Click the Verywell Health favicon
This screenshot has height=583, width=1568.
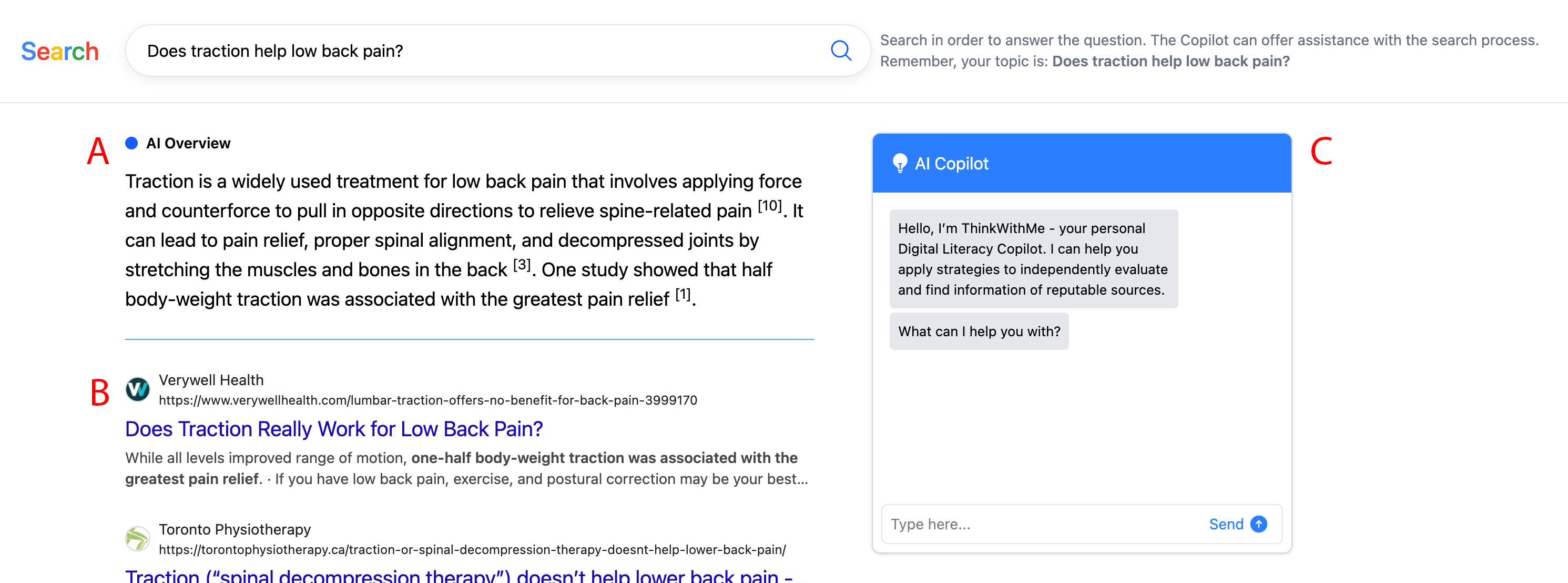coord(138,389)
